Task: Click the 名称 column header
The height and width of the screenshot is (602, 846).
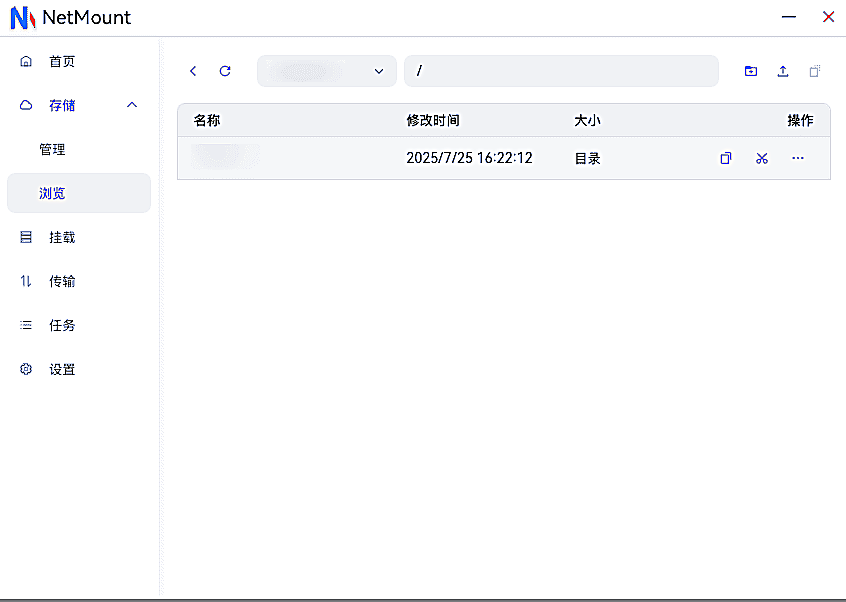Action: (x=207, y=120)
